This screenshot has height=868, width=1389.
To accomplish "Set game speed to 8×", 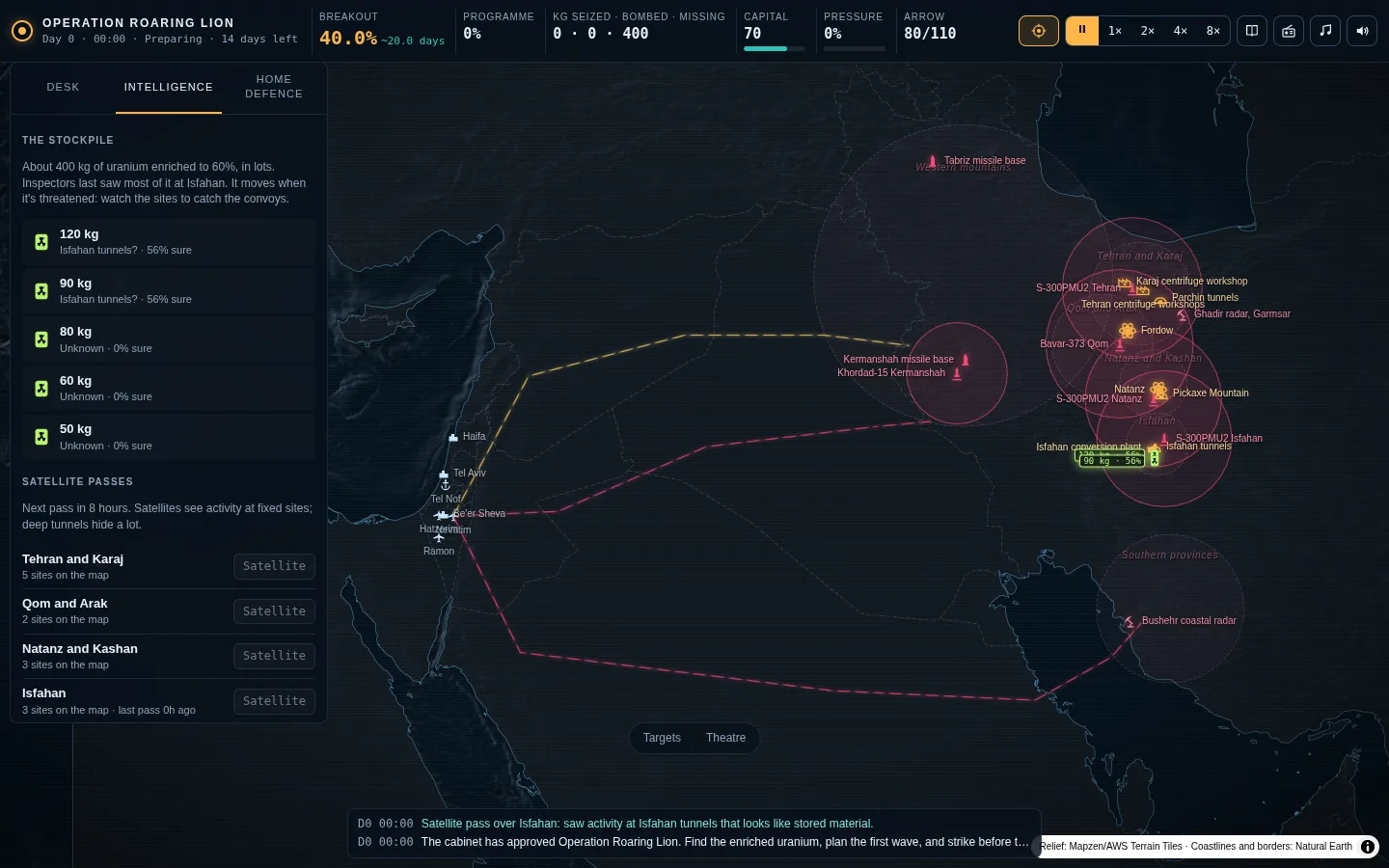I will click(1213, 31).
